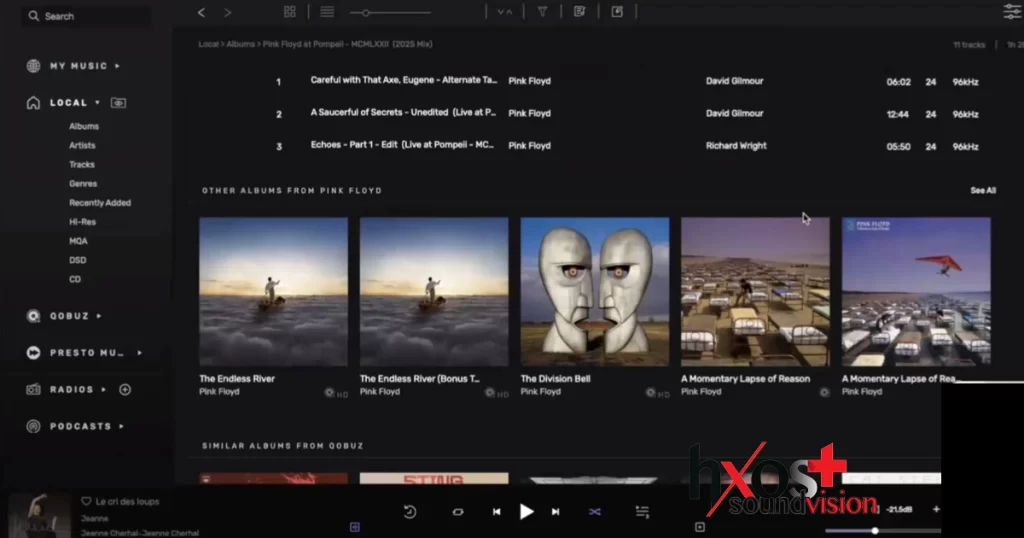Select track Echoes - Part 1 - Edit
The height and width of the screenshot is (538, 1024).
[402, 145]
